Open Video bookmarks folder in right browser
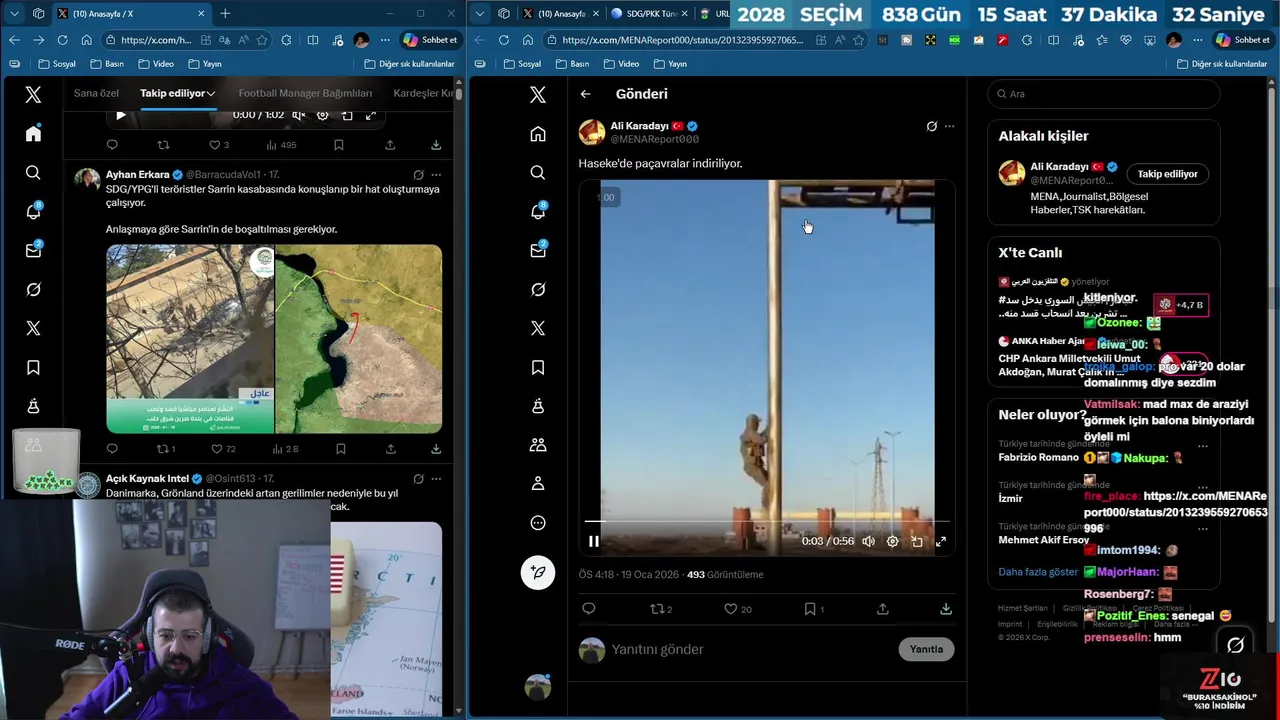 619,63
